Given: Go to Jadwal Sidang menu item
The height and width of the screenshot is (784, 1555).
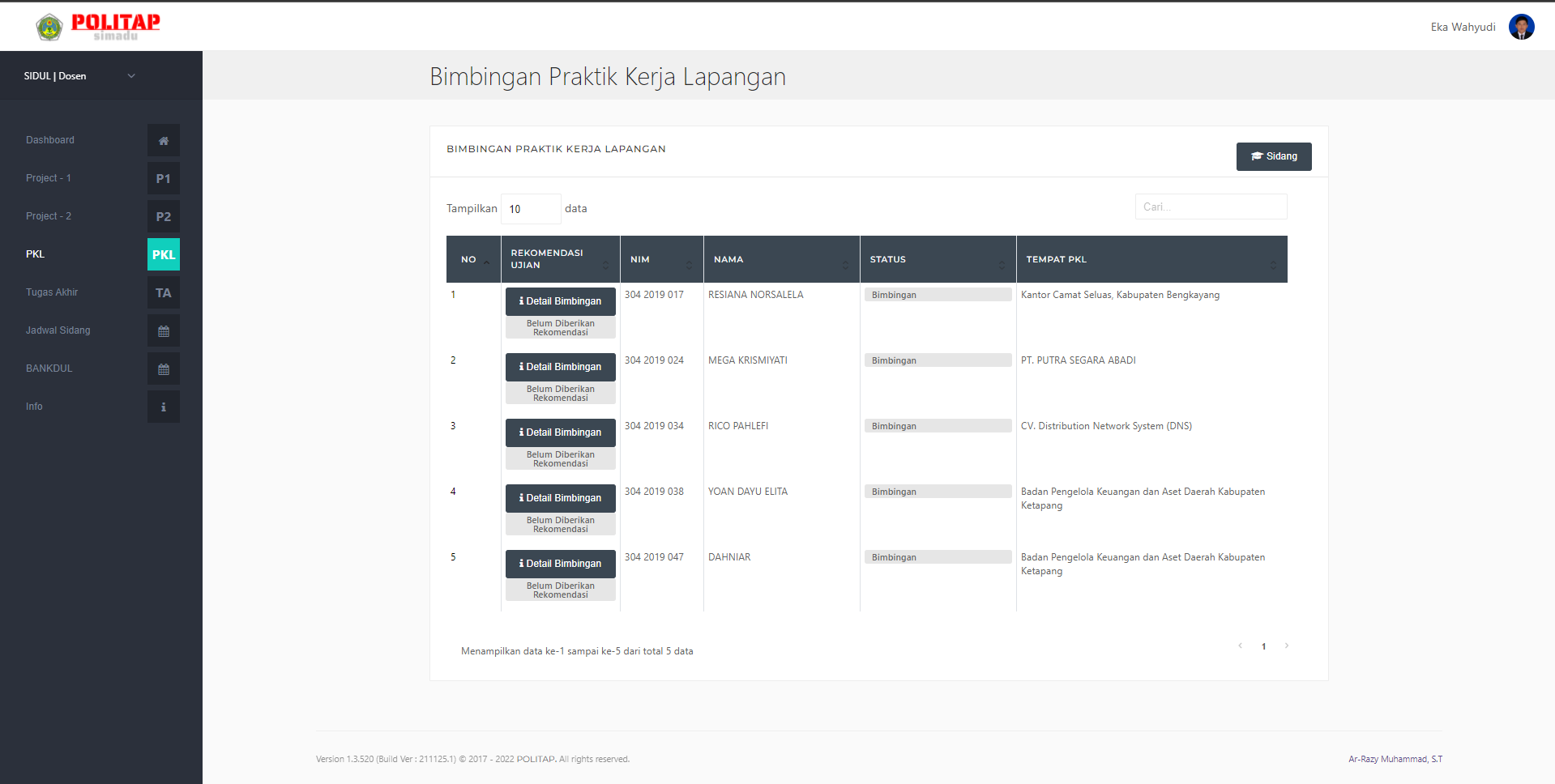Looking at the screenshot, I should (58, 330).
